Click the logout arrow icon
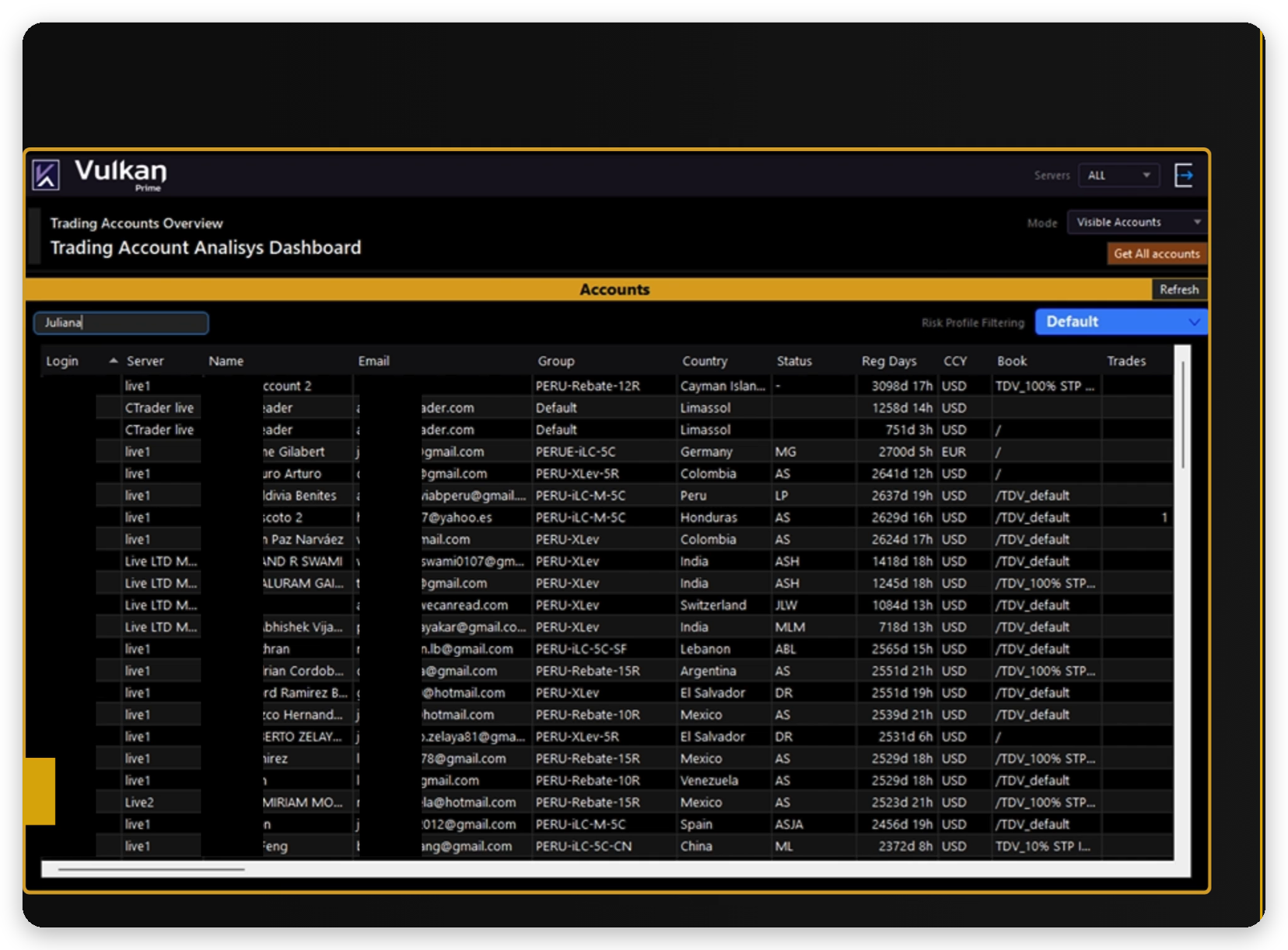Screen dimensions: 1288x950 [1184, 175]
